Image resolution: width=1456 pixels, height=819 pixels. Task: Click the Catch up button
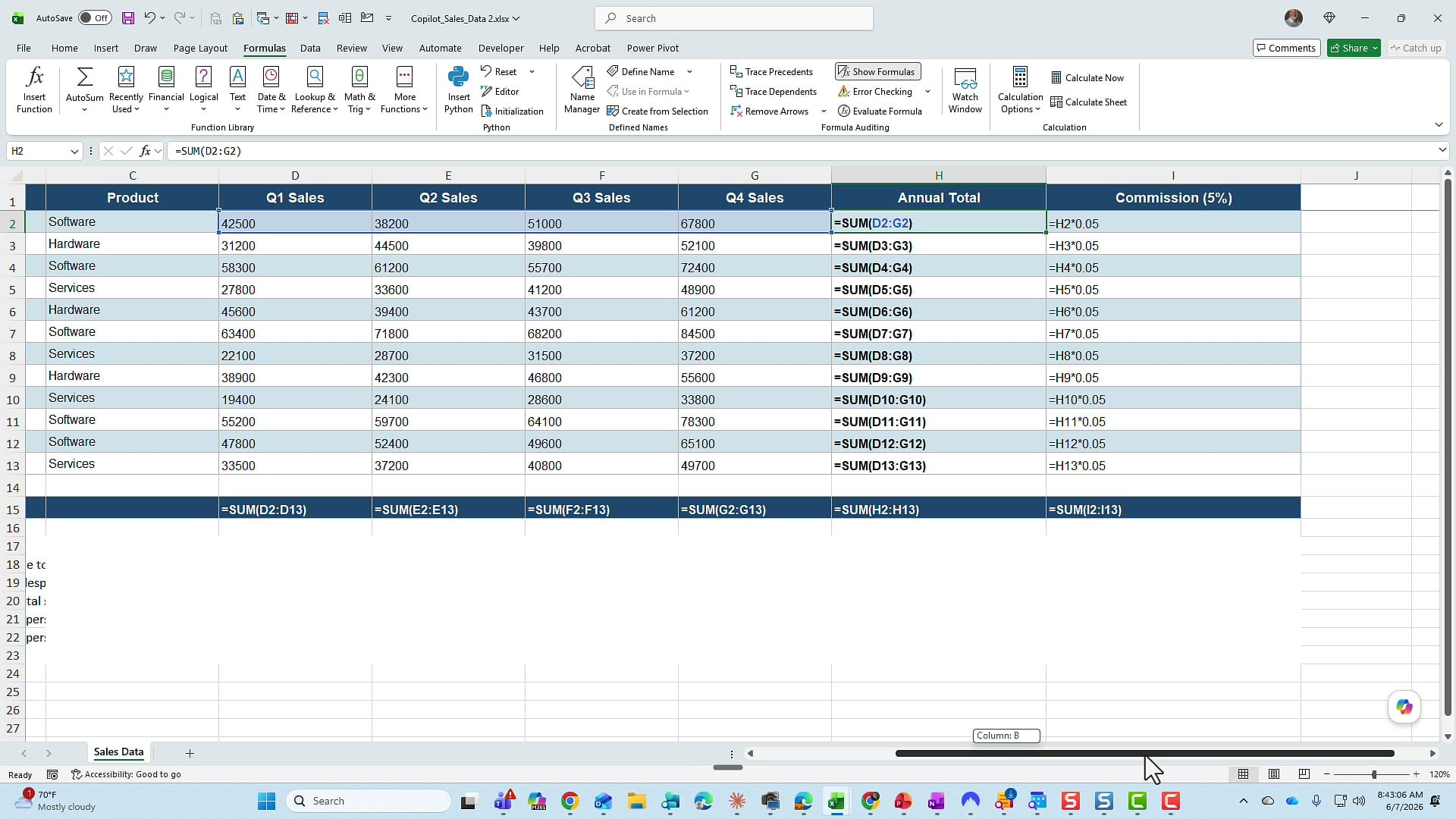[x=1415, y=48]
